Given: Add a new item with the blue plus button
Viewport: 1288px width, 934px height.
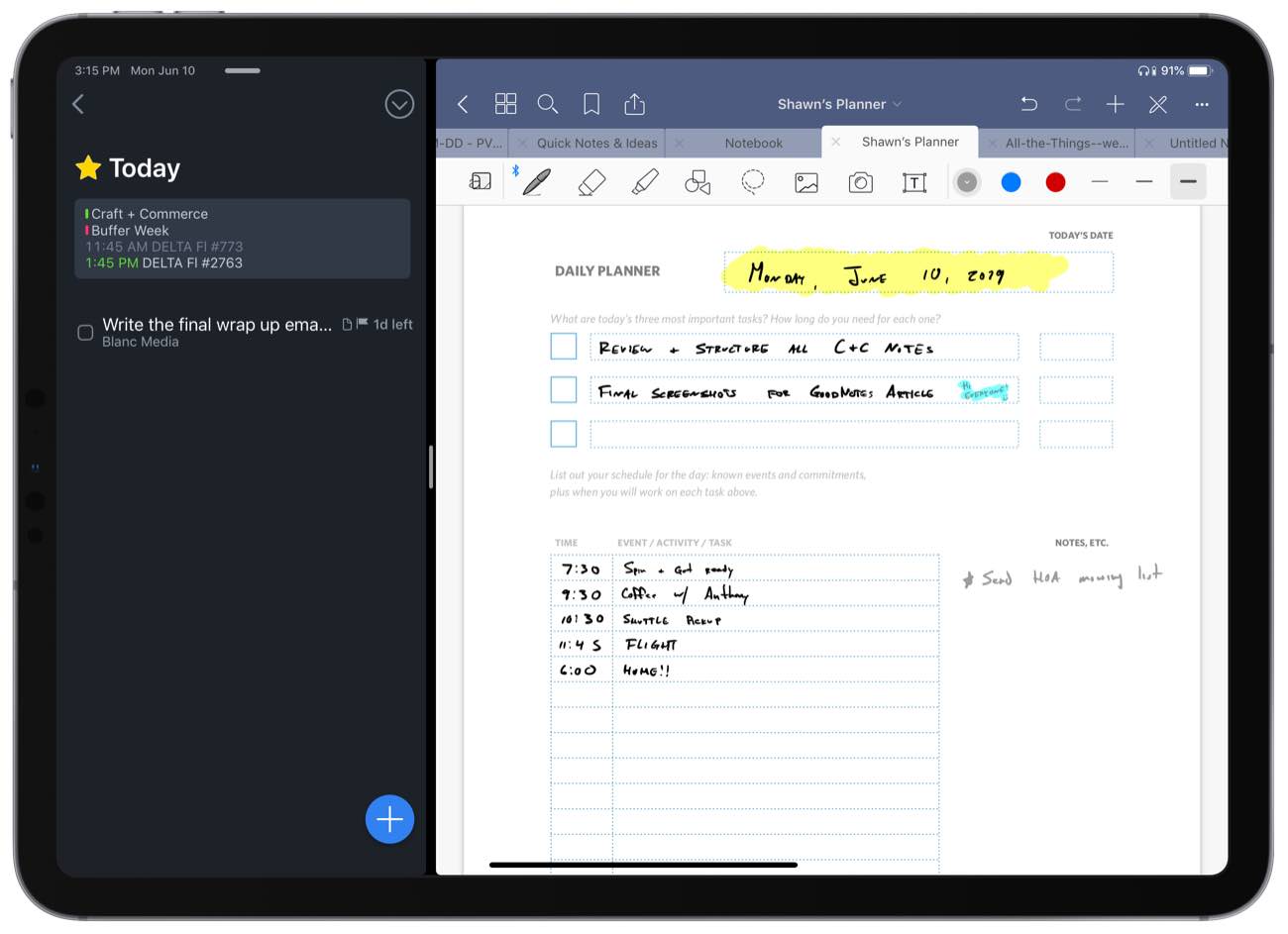Looking at the screenshot, I should (388, 819).
